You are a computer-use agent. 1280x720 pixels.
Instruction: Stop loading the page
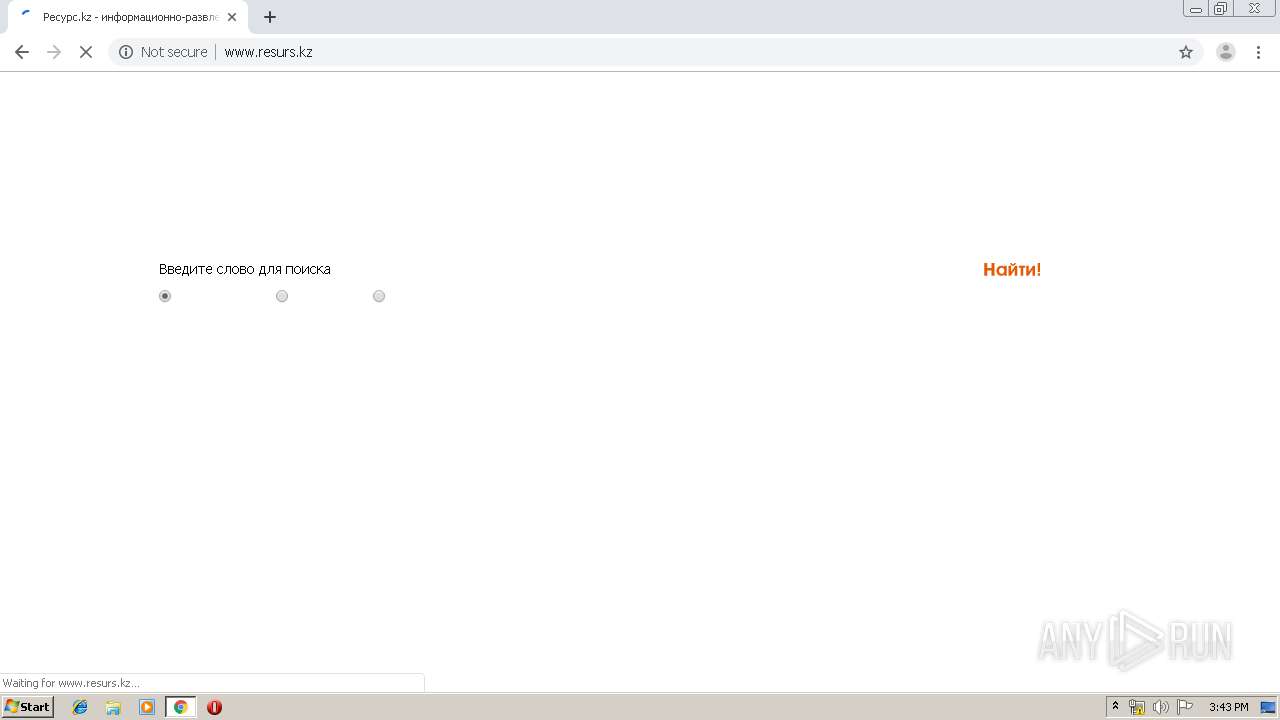click(x=86, y=52)
